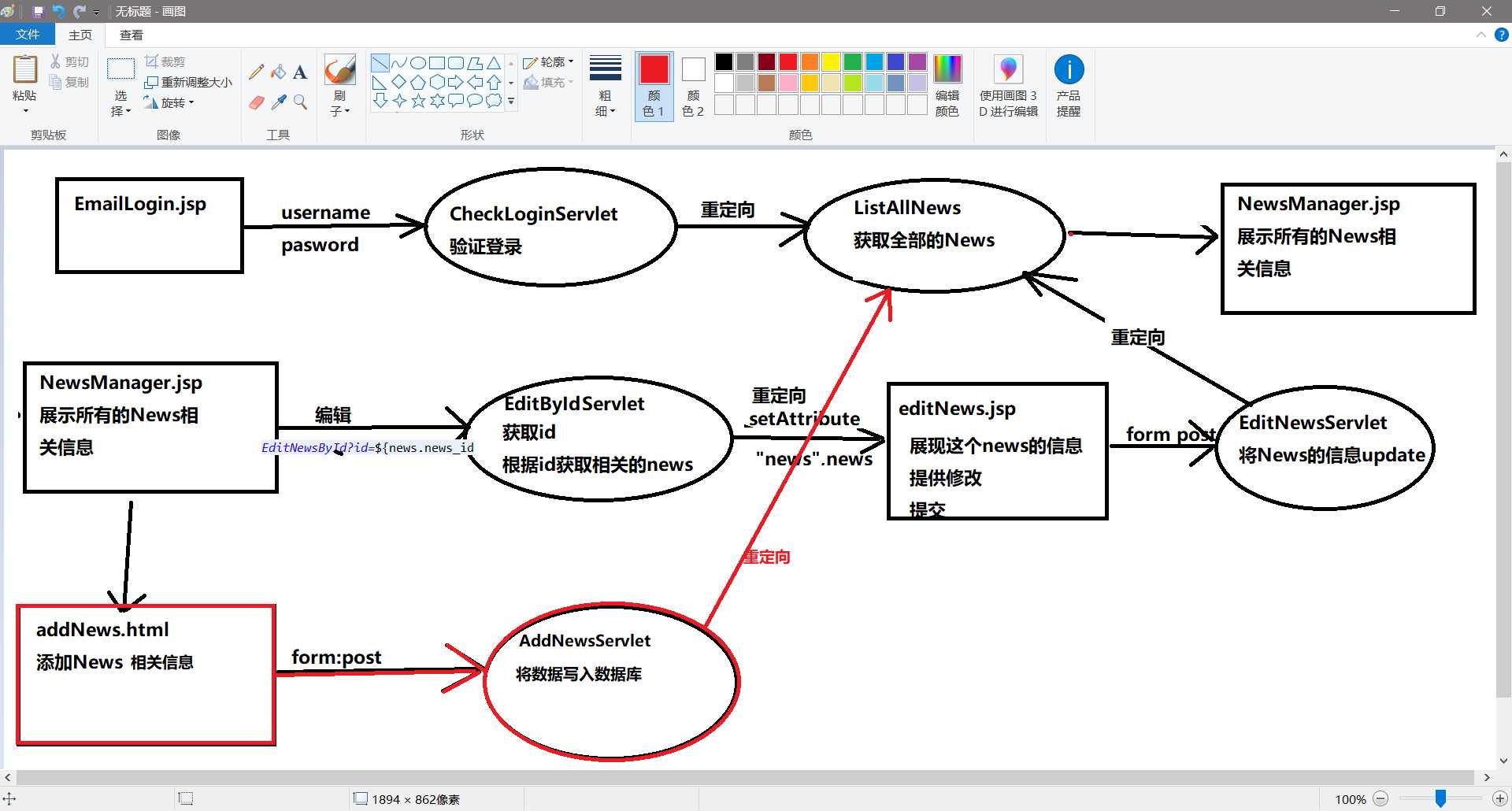Choose the rectangular 选择 tool
The height and width of the screenshot is (811, 1512).
coord(120,69)
